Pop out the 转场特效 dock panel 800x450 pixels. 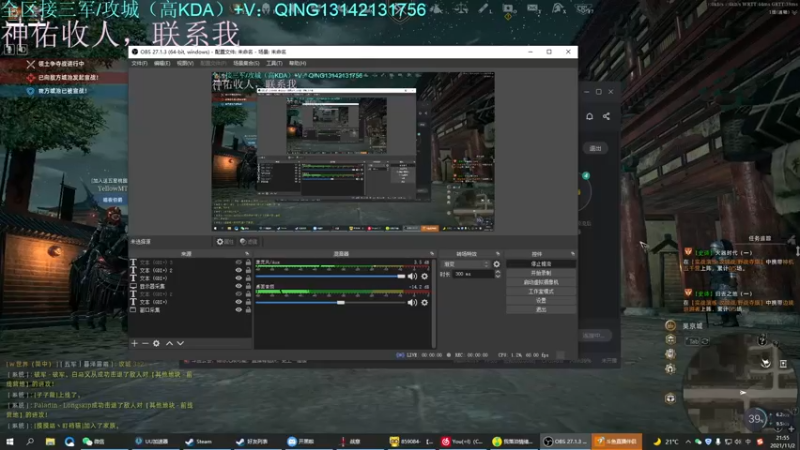[x=497, y=254]
